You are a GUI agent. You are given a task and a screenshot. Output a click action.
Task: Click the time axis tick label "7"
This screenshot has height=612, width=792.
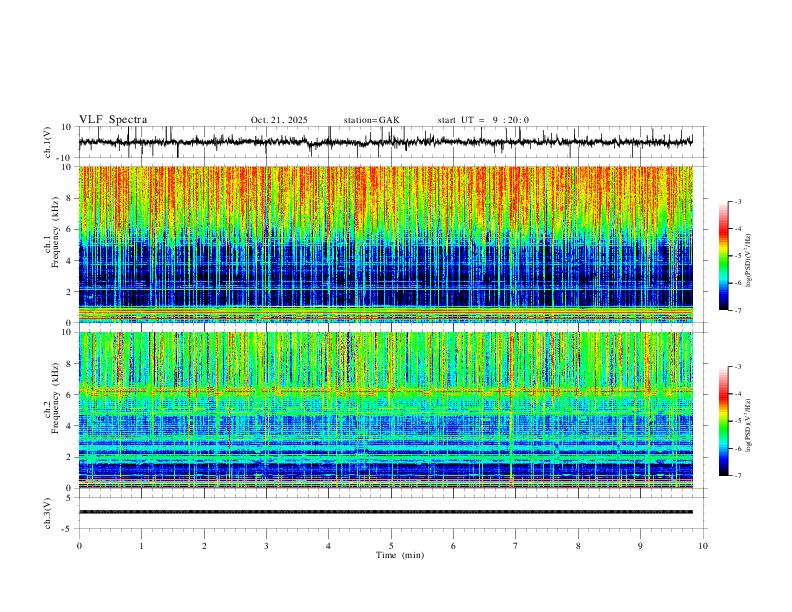(x=515, y=546)
